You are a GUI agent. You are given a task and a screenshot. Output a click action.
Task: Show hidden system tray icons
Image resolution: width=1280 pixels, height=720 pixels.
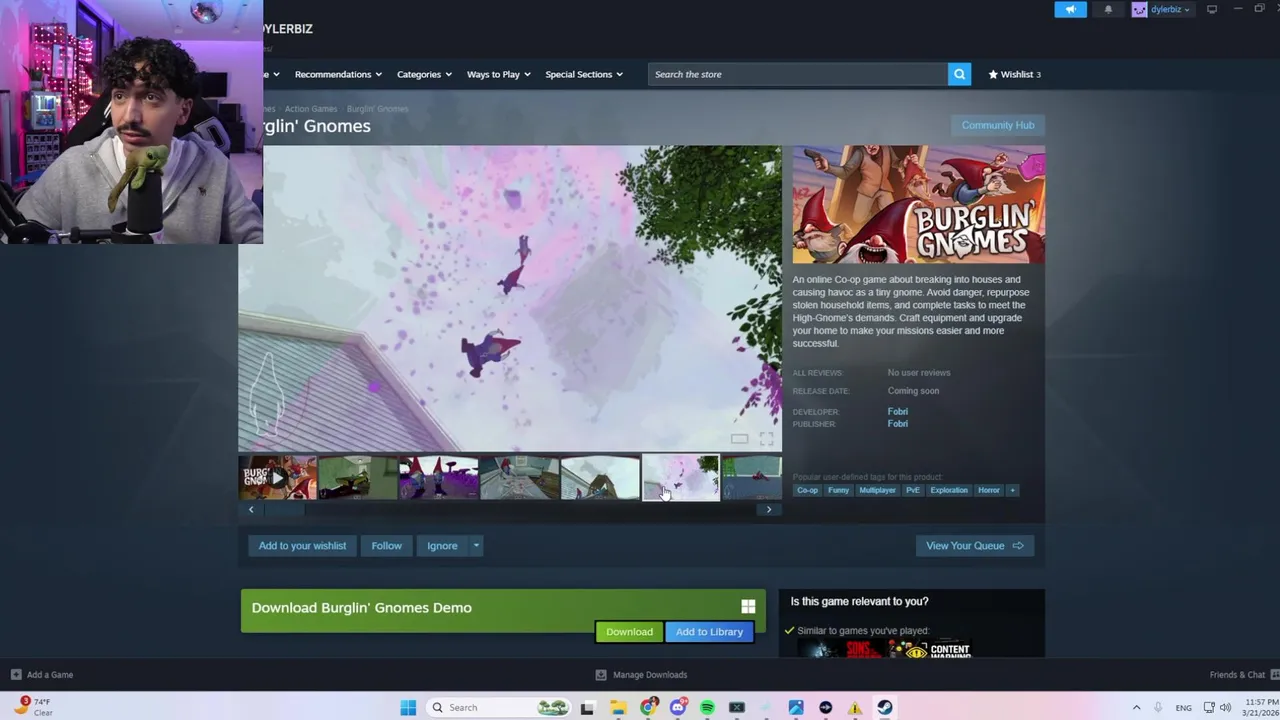click(x=1136, y=707)
